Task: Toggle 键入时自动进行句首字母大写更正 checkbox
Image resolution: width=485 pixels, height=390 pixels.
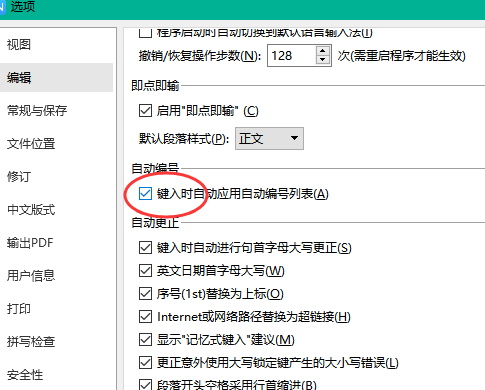Action: [145, 248]
